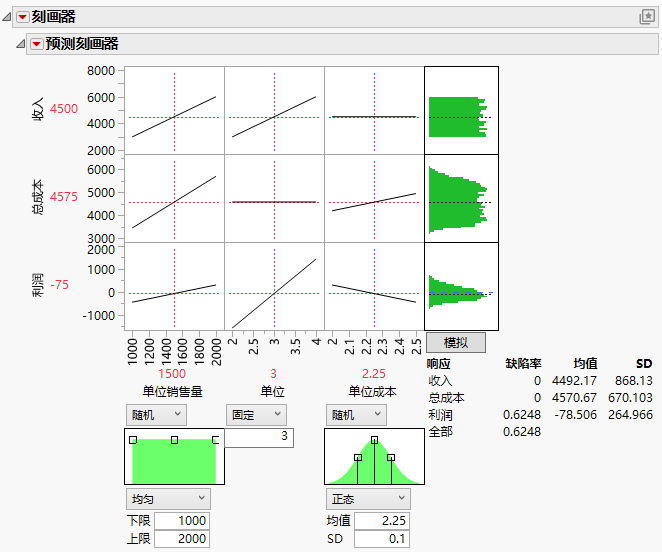Click the red -75 利润 predicted value
The image size is (662, 552).
click(x=60, y=285)
